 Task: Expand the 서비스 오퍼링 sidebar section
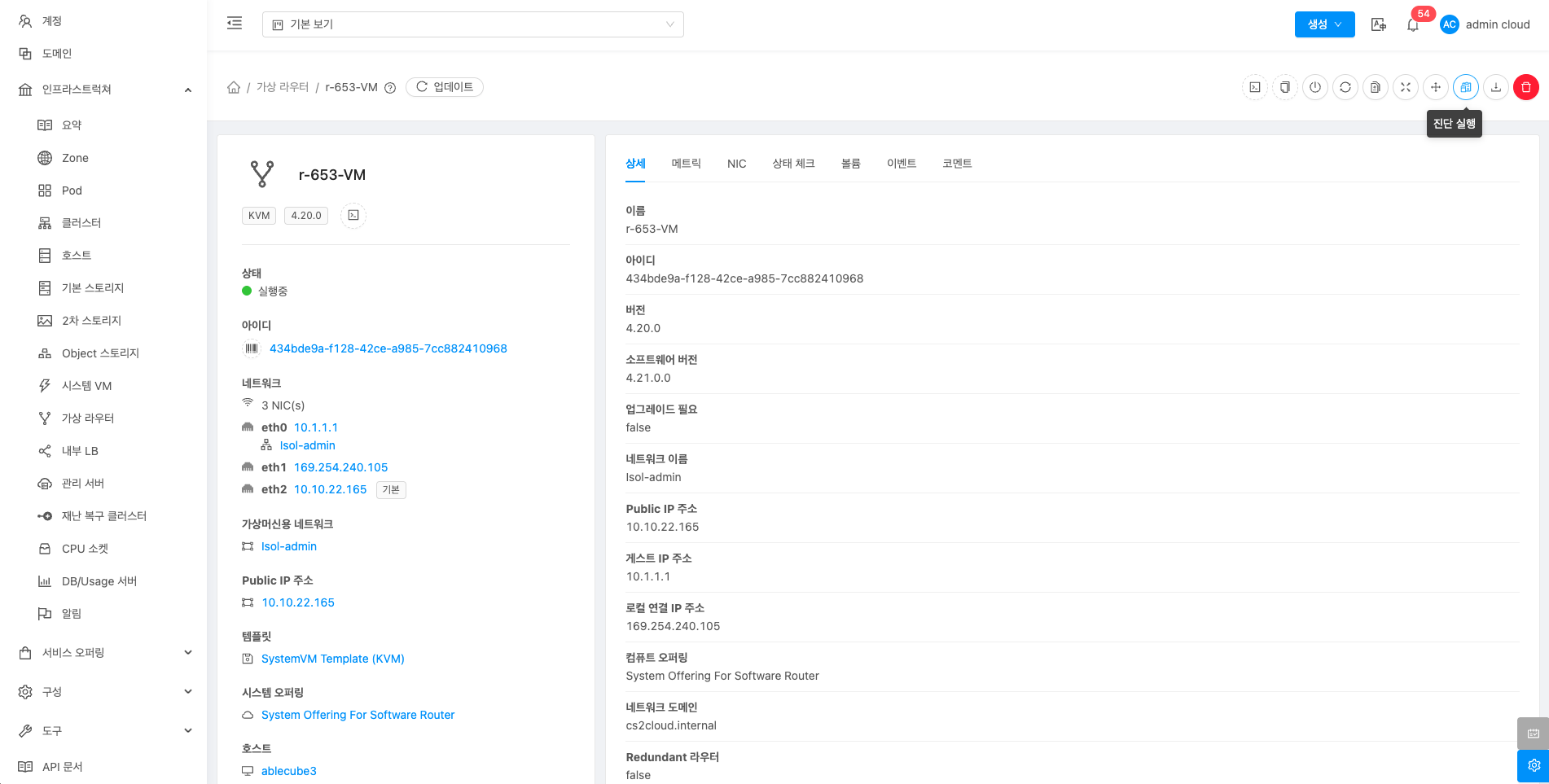click(x=103, y=653)
